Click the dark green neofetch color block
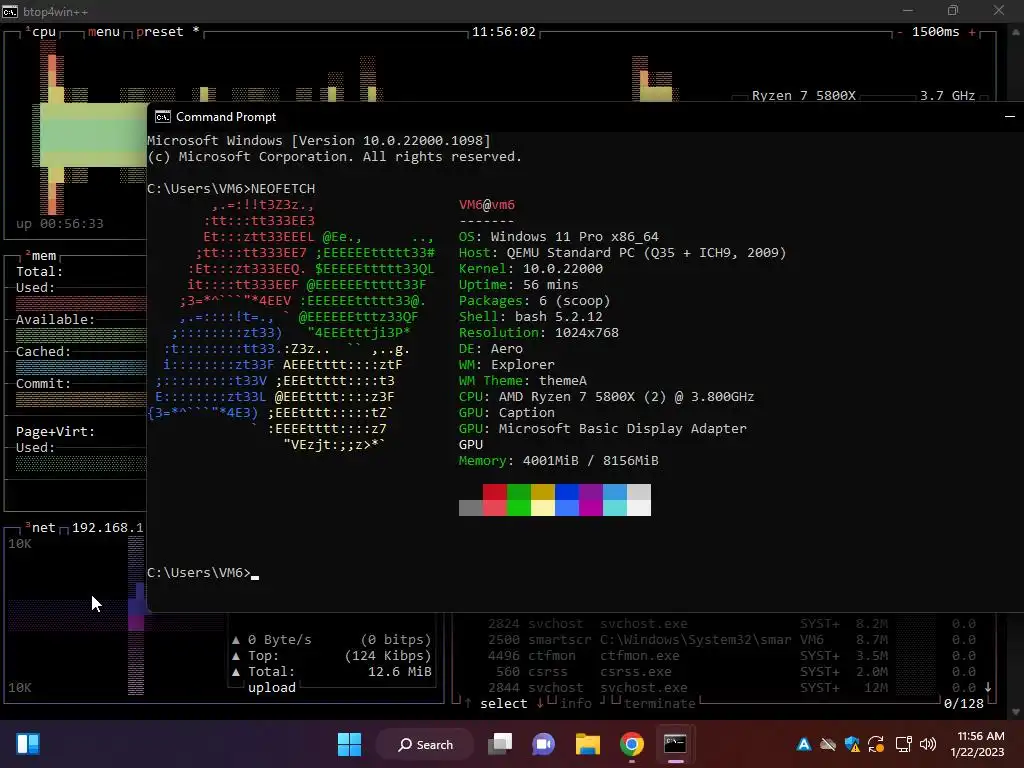Screen dimensions: 1024x768 519,492
